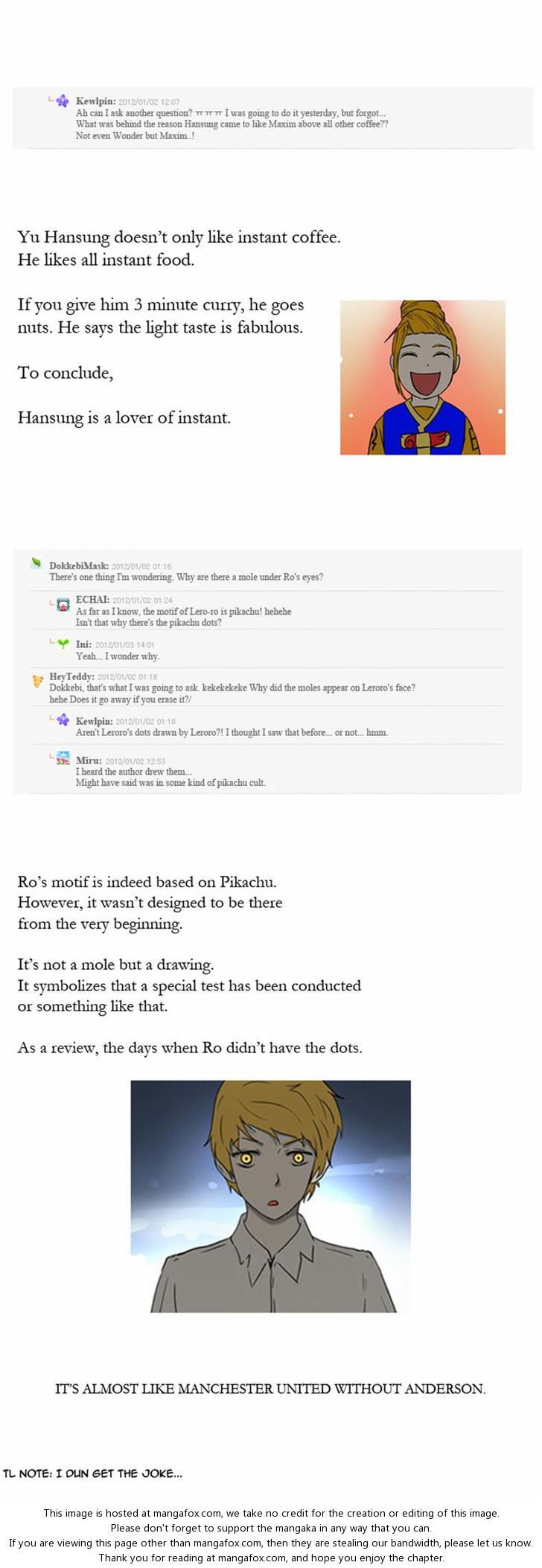Open the ECHAI username
The image size is (542, 1568).
click(x=92, y=600)
